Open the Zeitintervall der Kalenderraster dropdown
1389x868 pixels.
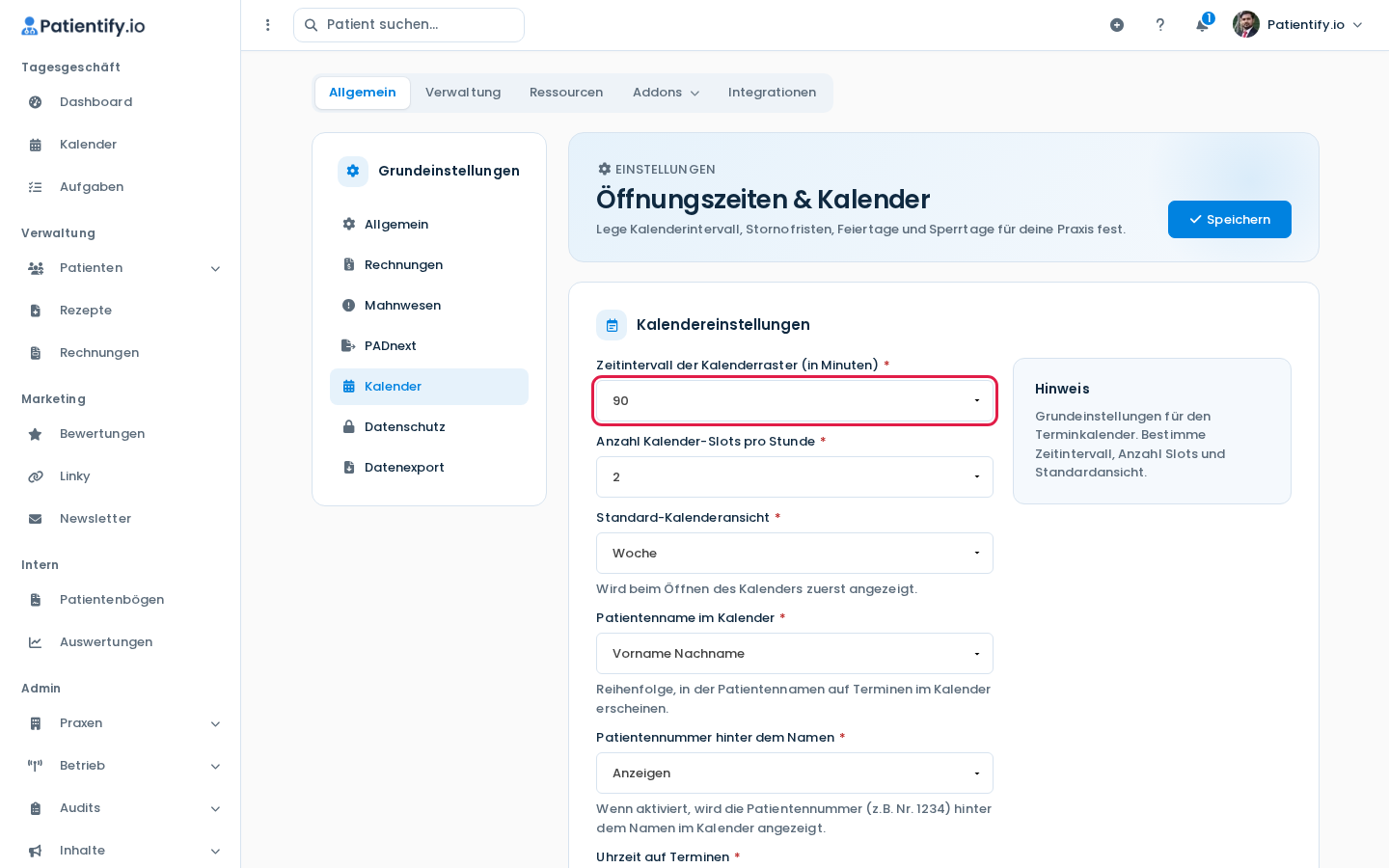click(x=795, y=401)
